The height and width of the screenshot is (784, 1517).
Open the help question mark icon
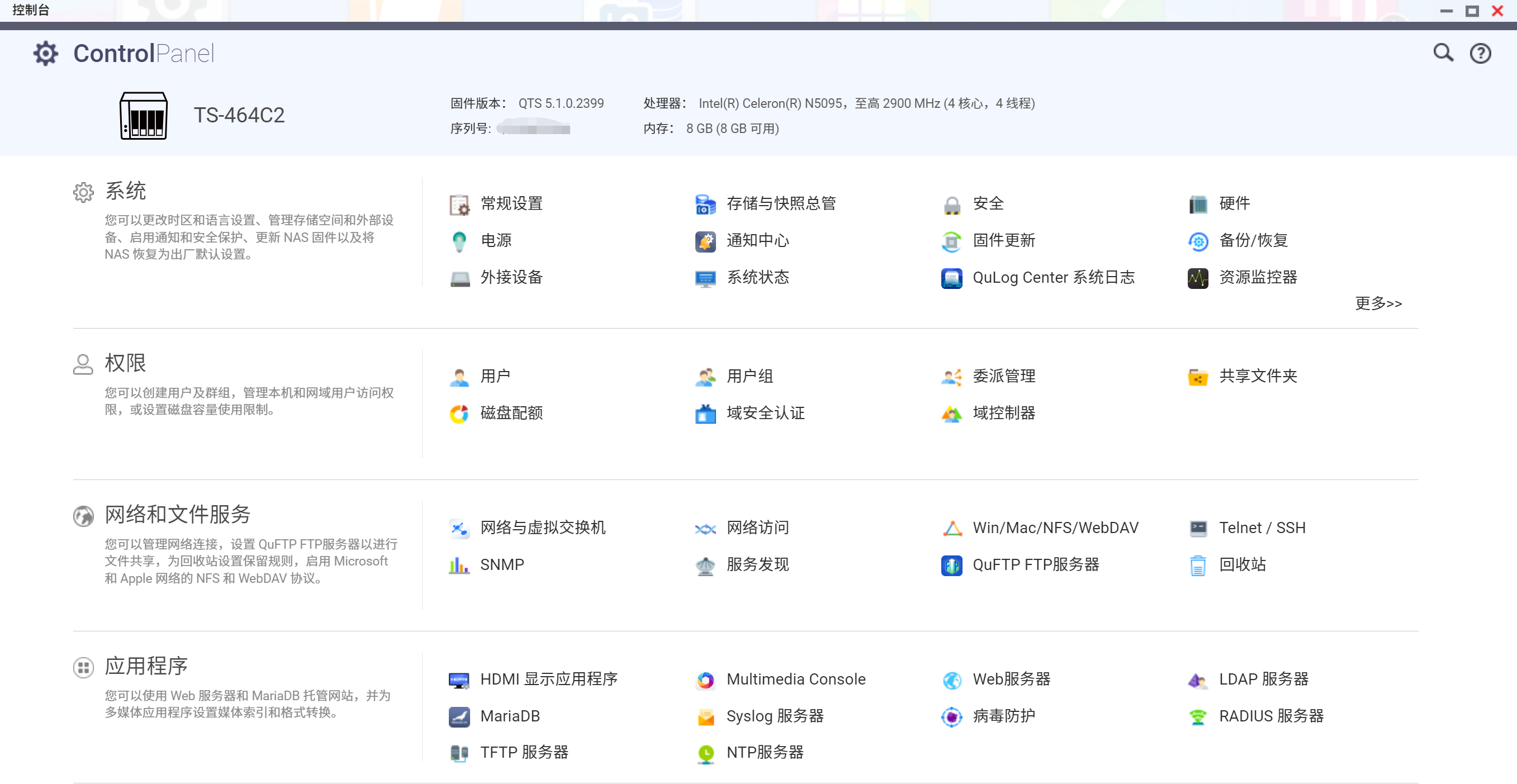1480,54
